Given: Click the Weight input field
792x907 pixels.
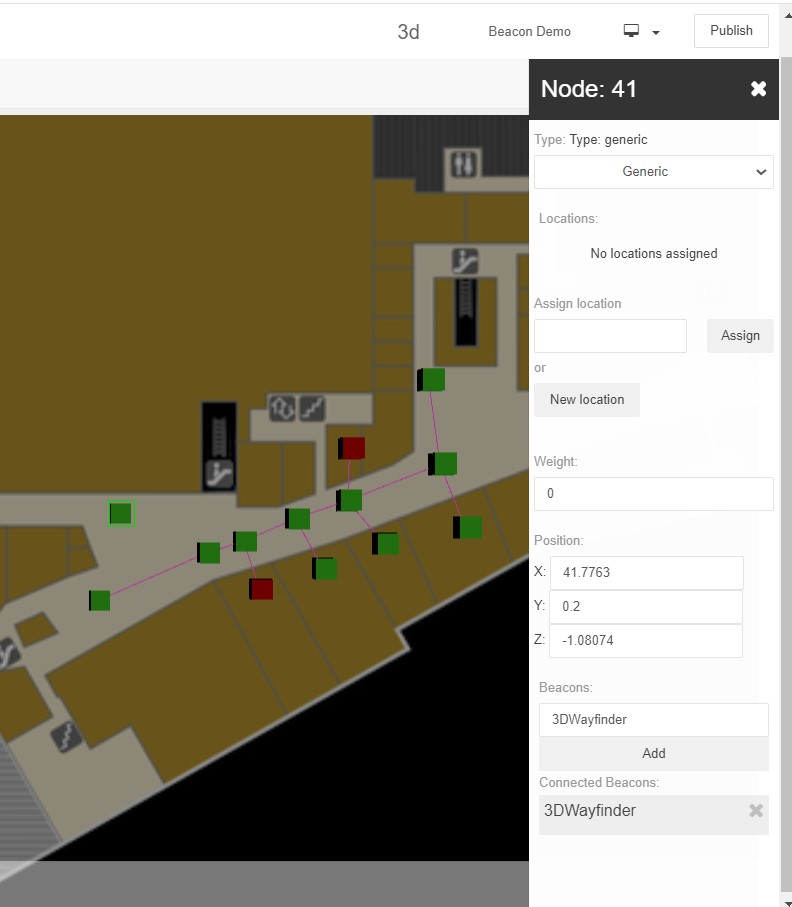Looking at the screenshot, I should point(654,493).
